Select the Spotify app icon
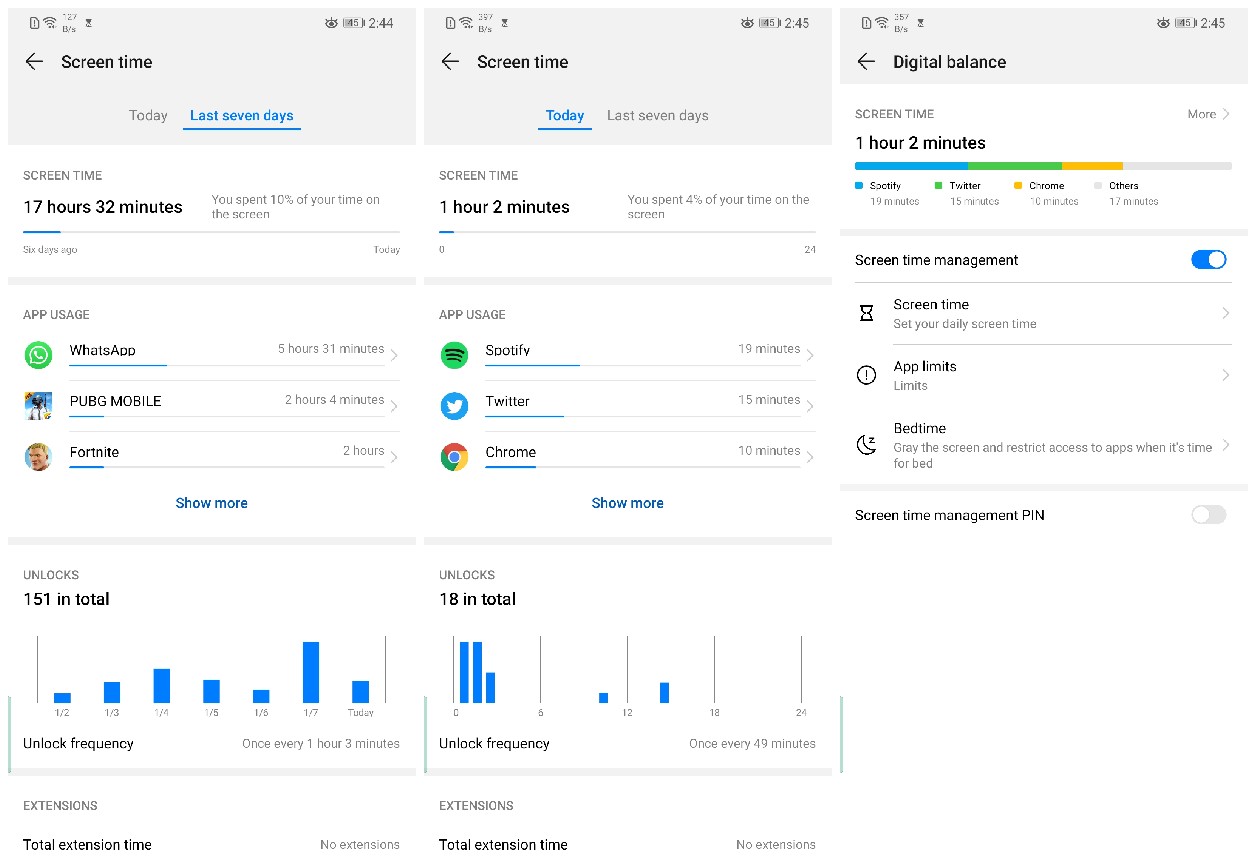 (x=454, y=355)
